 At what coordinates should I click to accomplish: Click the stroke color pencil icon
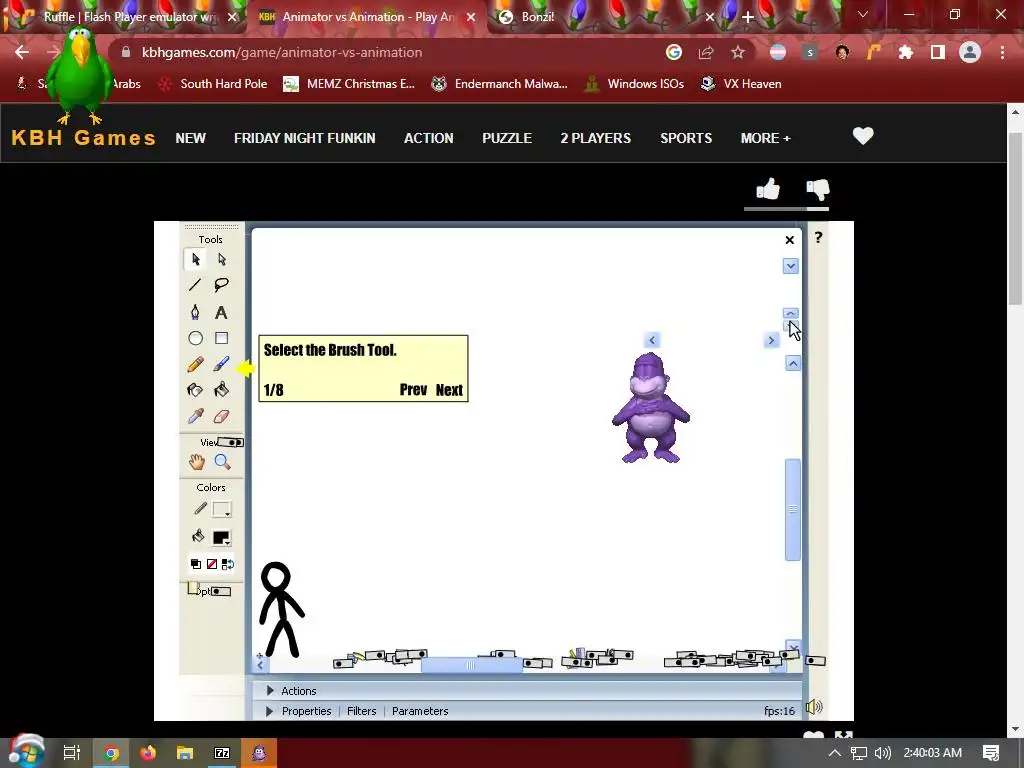pos(200,509)
